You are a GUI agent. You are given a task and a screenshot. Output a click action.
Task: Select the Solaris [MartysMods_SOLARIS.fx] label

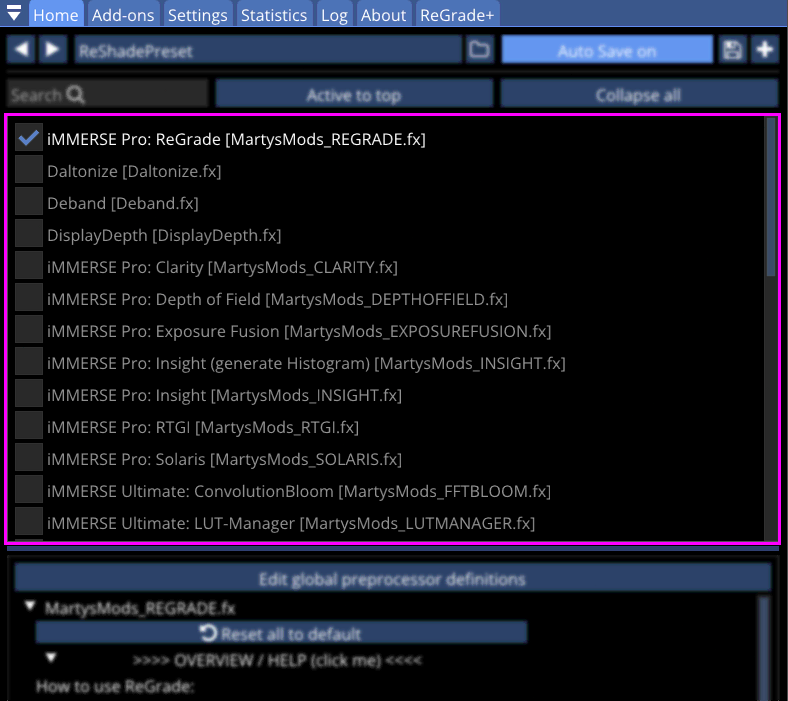(x=224, y=459)
